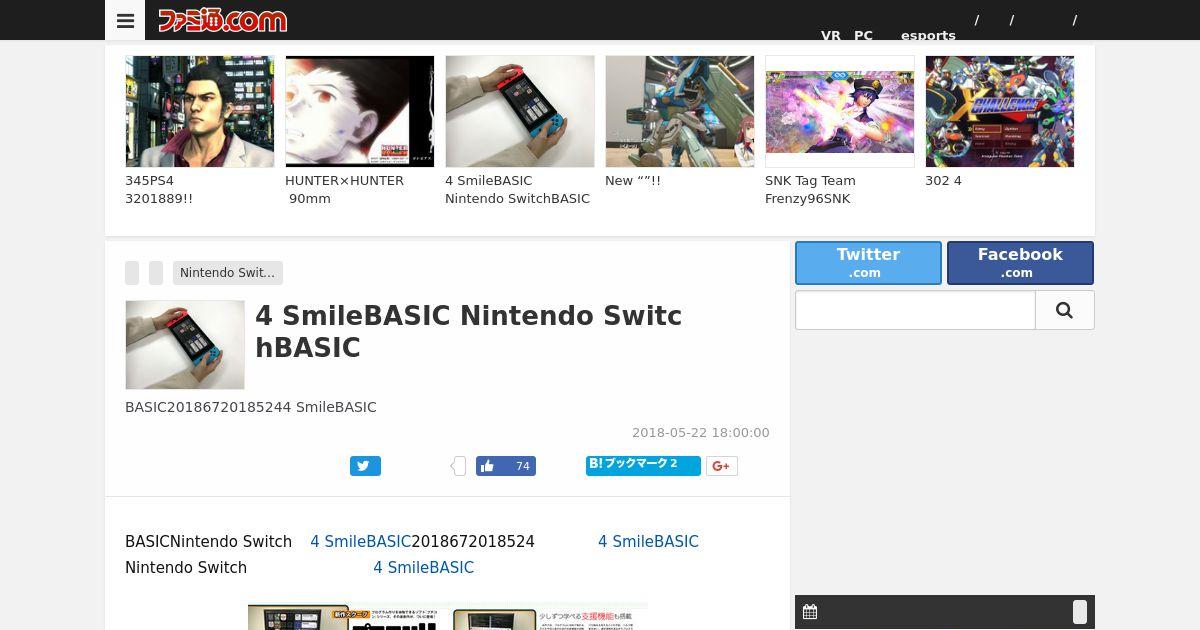Open the '302 4' caption link

943,181
